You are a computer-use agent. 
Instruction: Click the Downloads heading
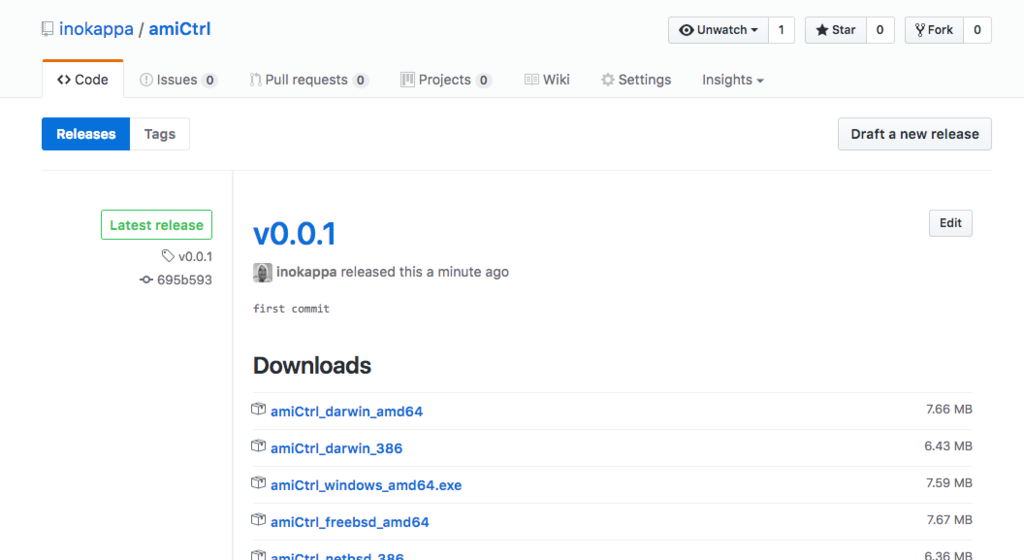coord(312,366)
